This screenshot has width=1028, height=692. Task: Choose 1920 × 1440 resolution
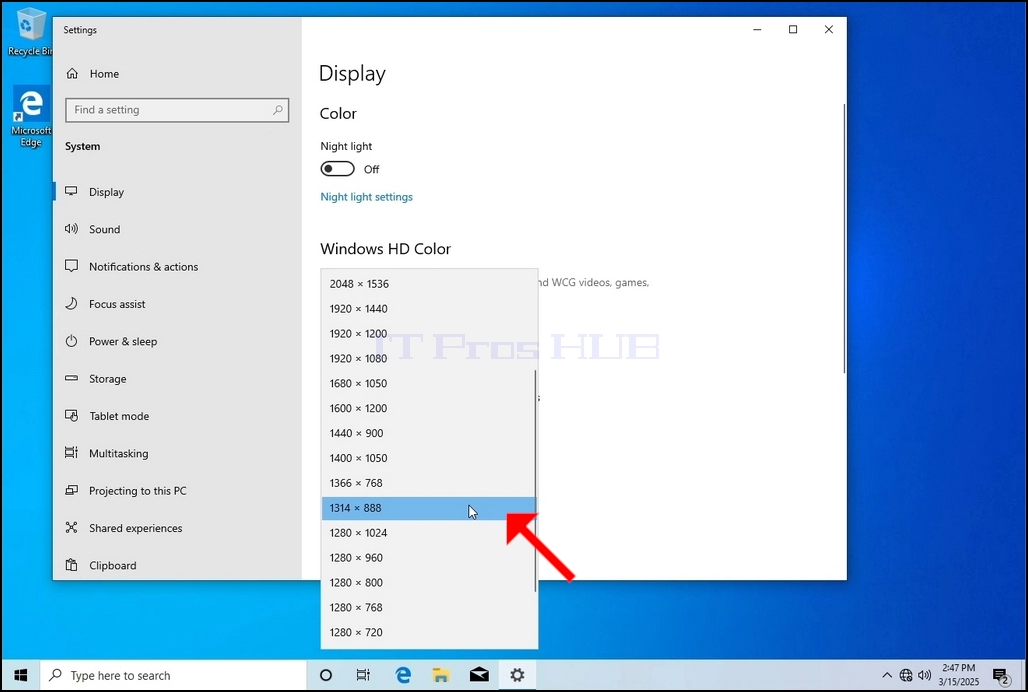pos(429,309)
